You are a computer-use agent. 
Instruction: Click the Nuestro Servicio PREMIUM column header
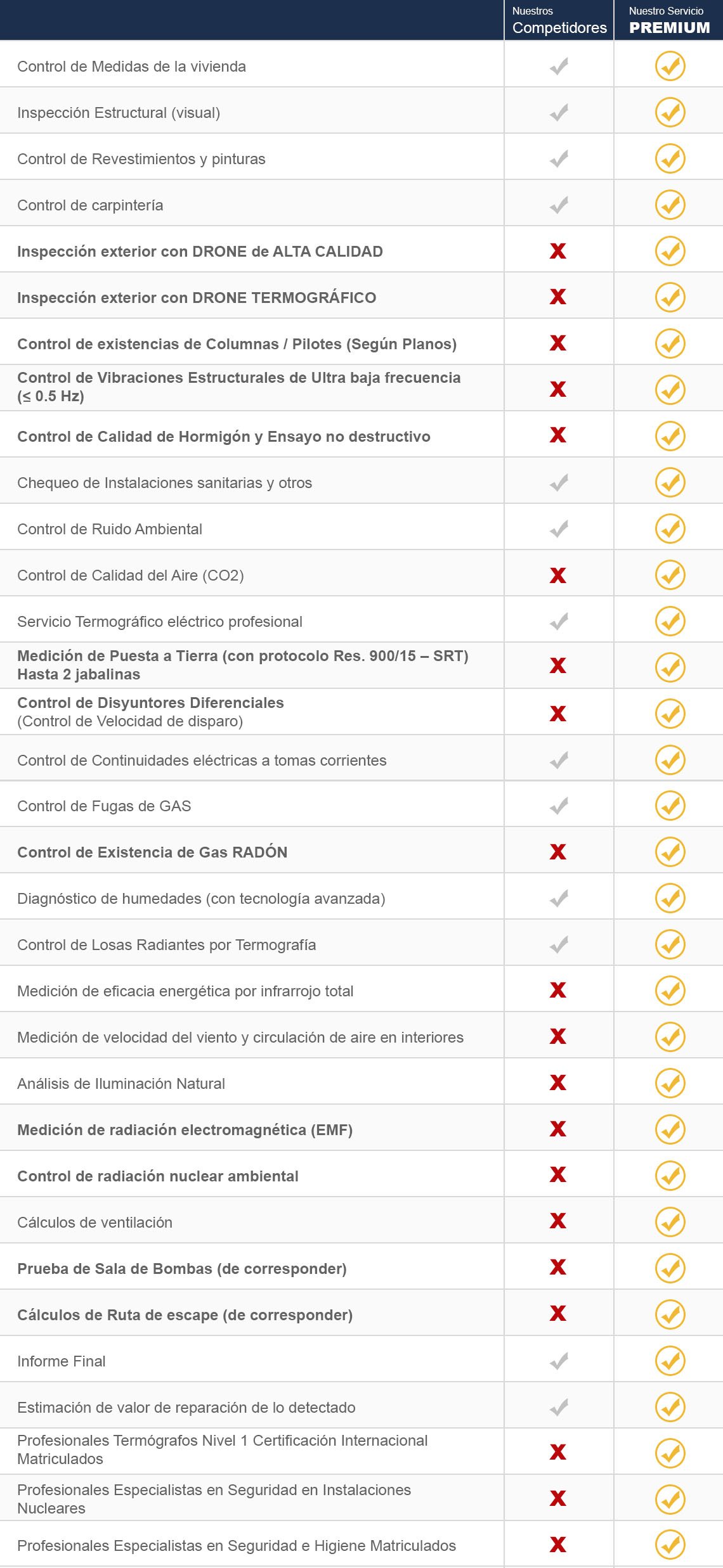coord(668,20)
